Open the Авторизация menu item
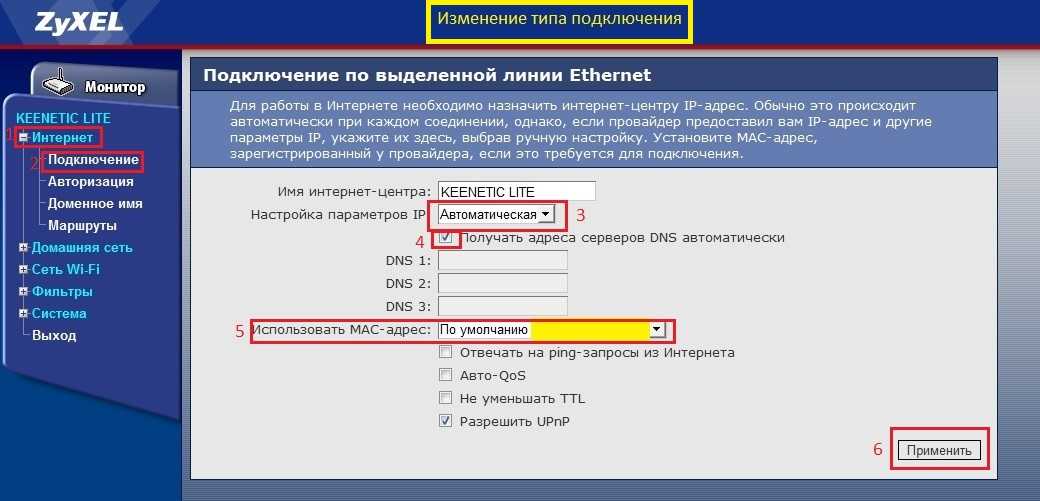1040x501 pixels. [x=90, y=182]
